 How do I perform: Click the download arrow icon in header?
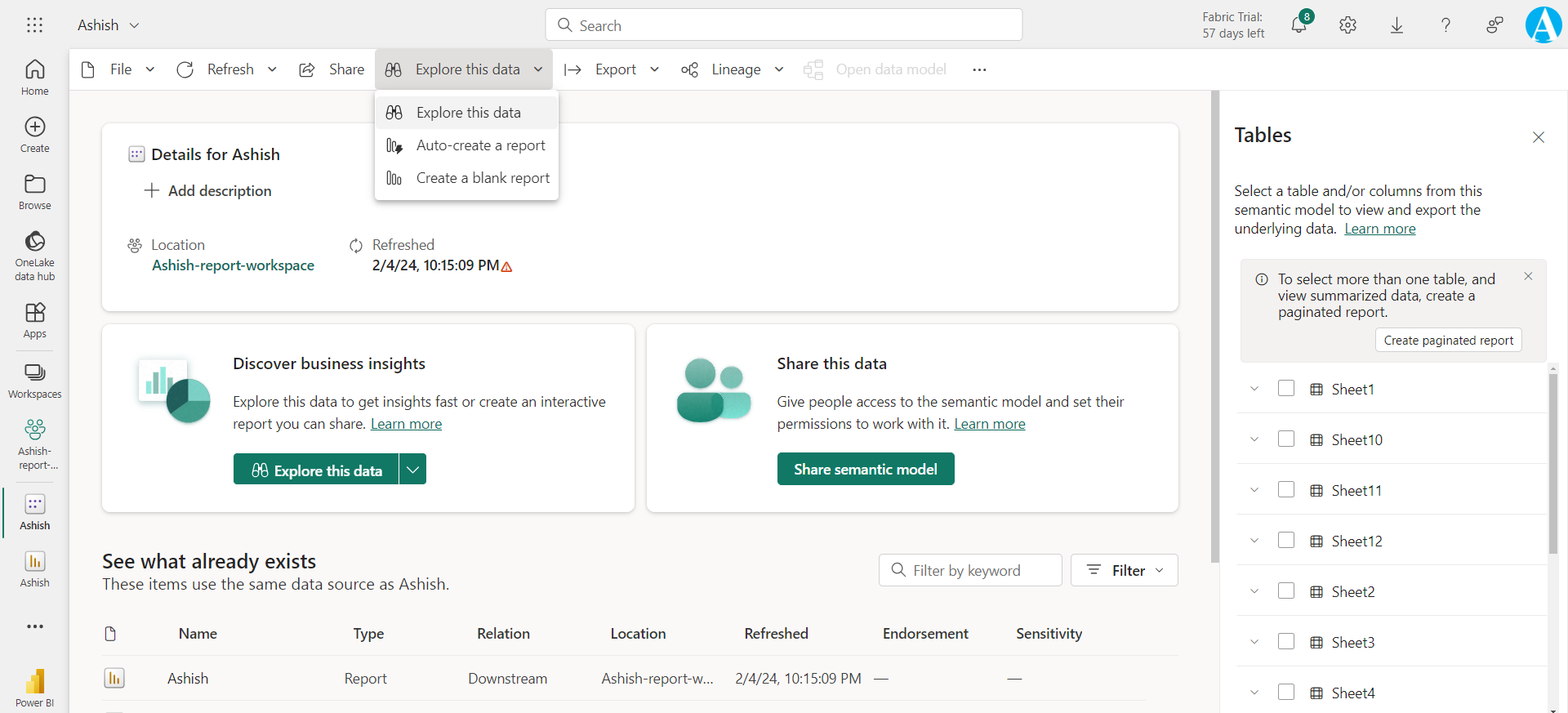[x=1396, y=25]
